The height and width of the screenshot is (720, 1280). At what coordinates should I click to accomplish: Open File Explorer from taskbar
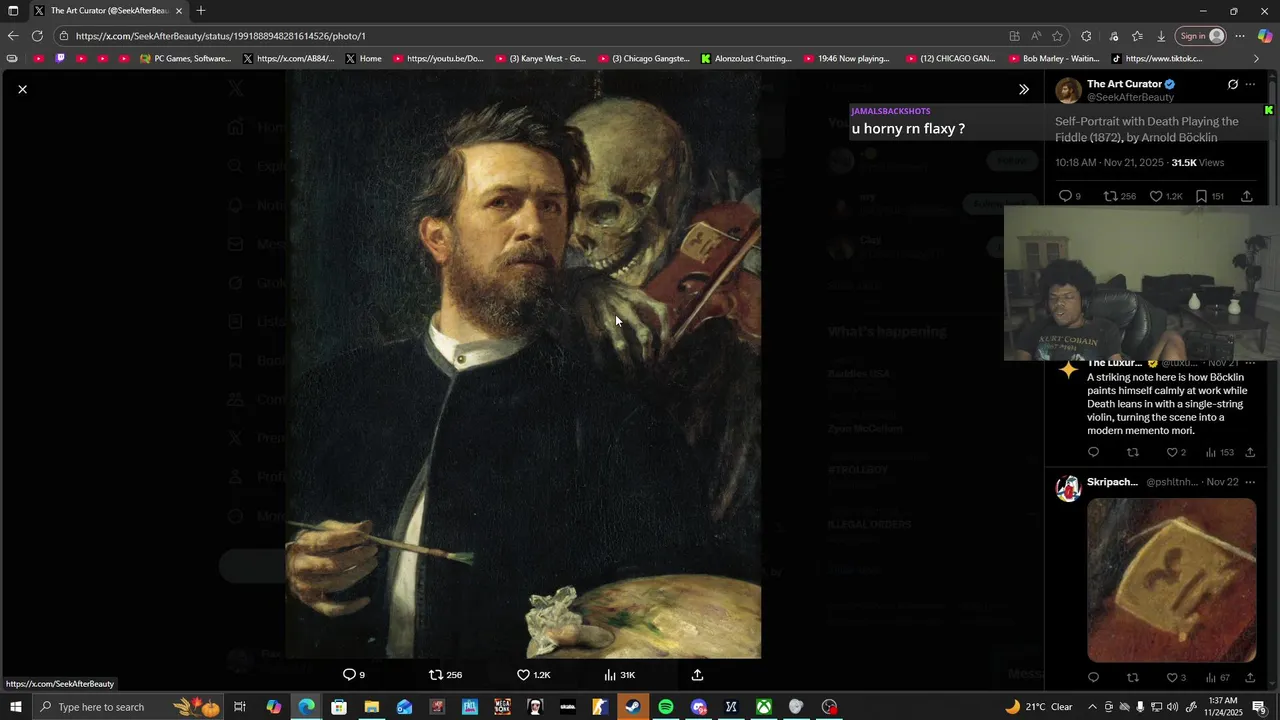pyautogui.click(x=371, y=707)
